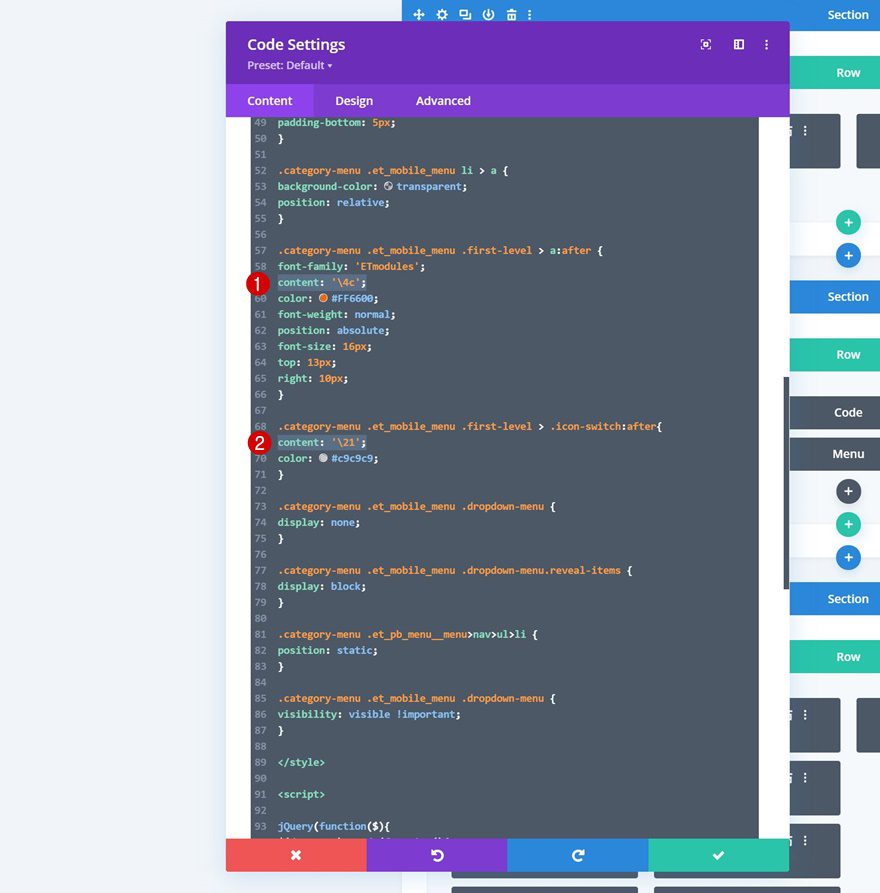Toggle the snapshot focus icon in Code Settings header
Screen dimensions: 880x893
705,44
